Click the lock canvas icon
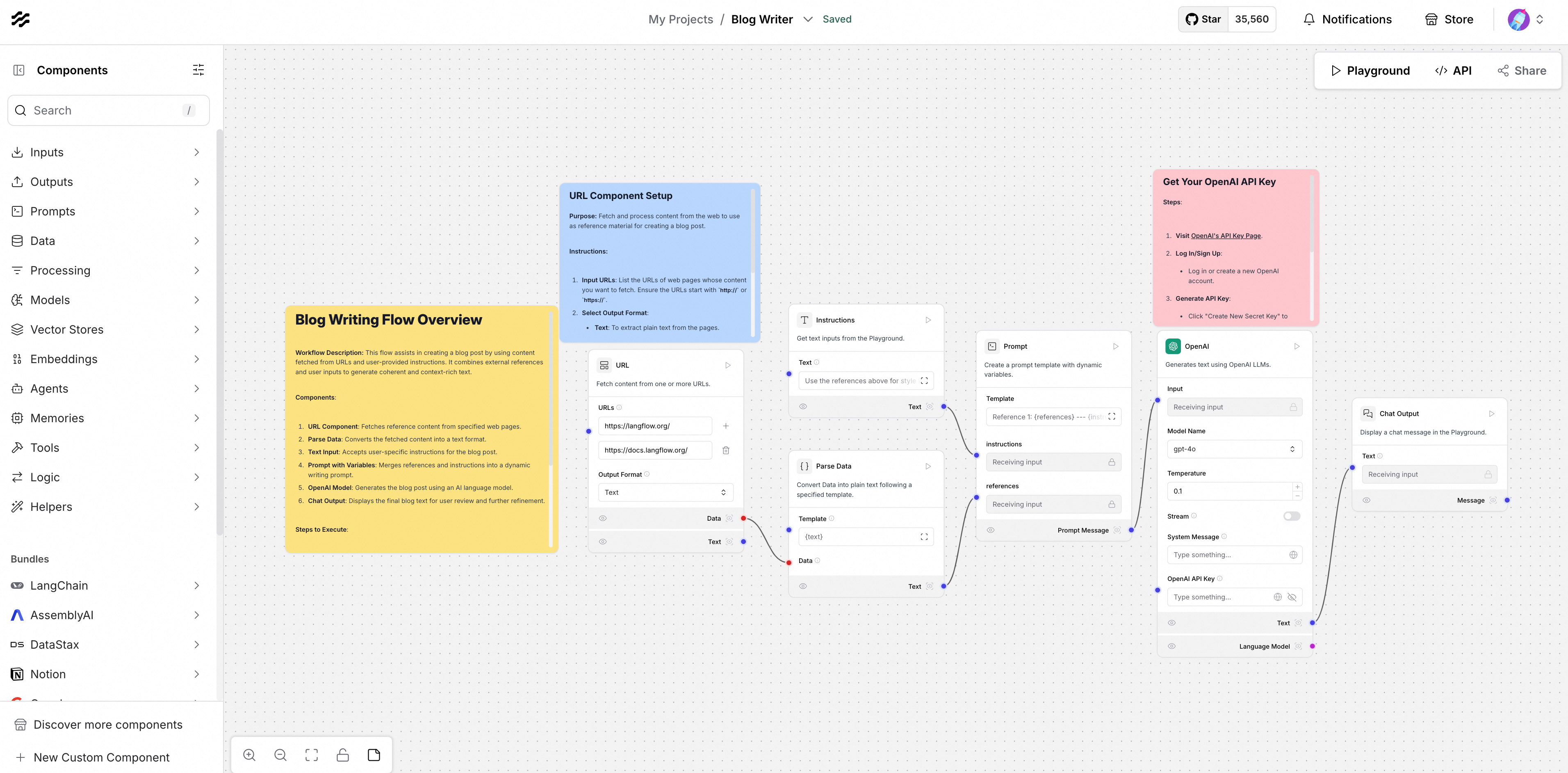Screen dimensions: 1568x773 tap(343, 755)
